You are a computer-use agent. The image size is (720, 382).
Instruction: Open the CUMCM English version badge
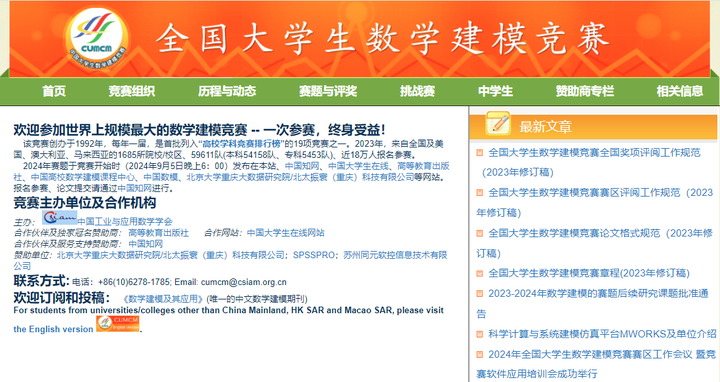tap(118, 323)
